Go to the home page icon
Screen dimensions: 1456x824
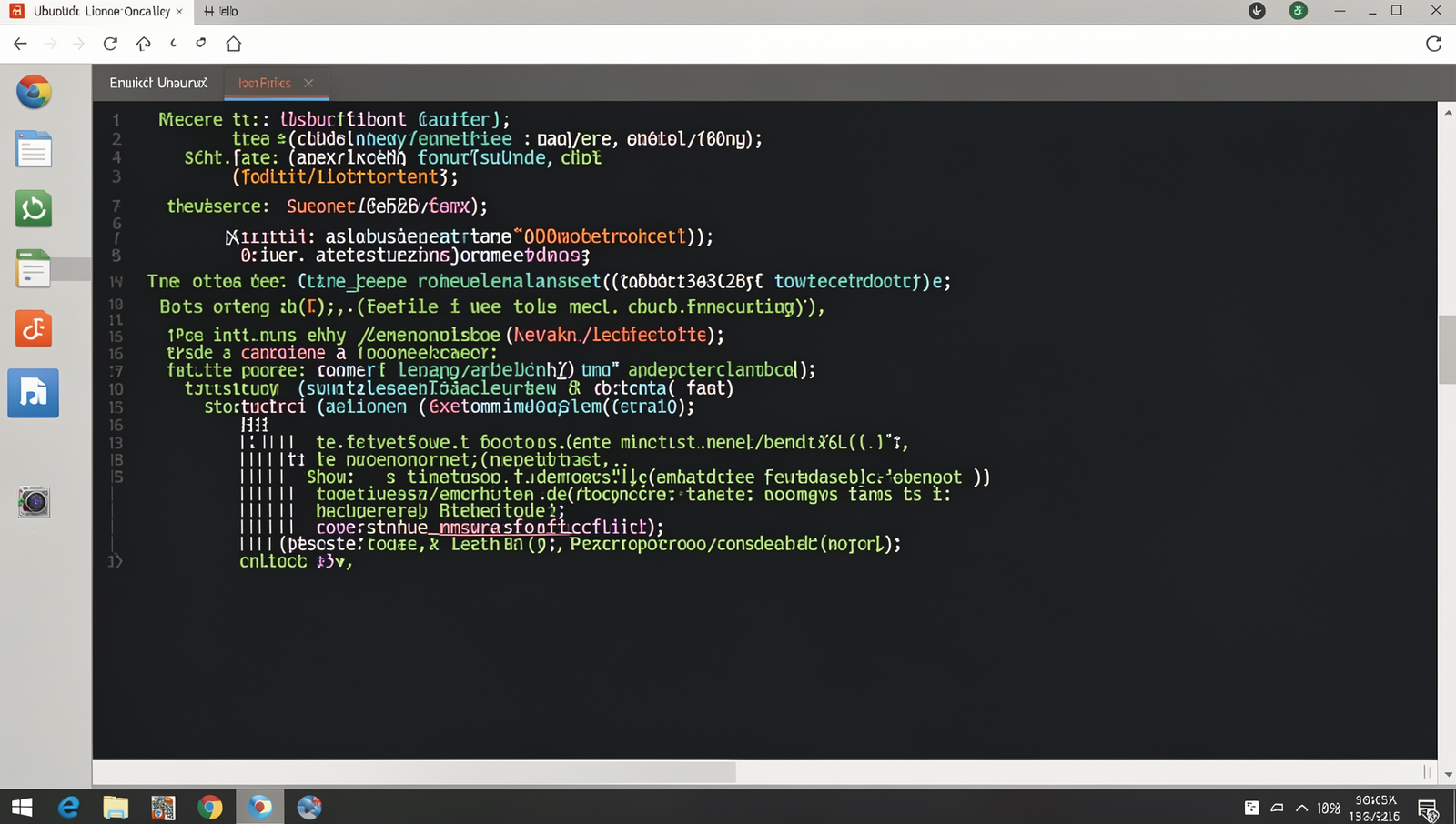234,44
